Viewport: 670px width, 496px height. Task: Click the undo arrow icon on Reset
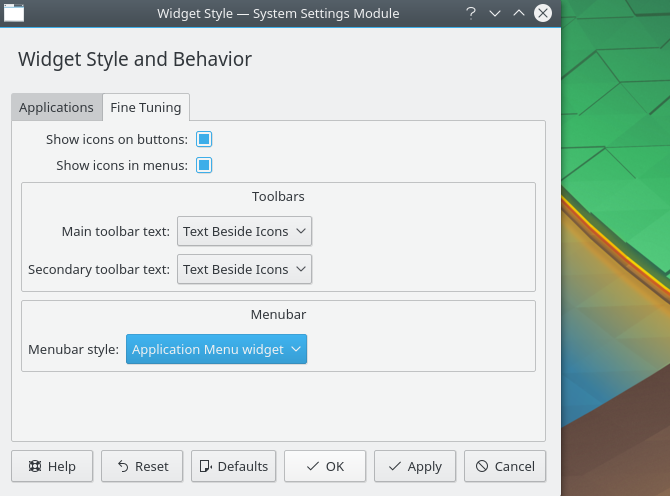pyautogui.click(x=123, y=466)
